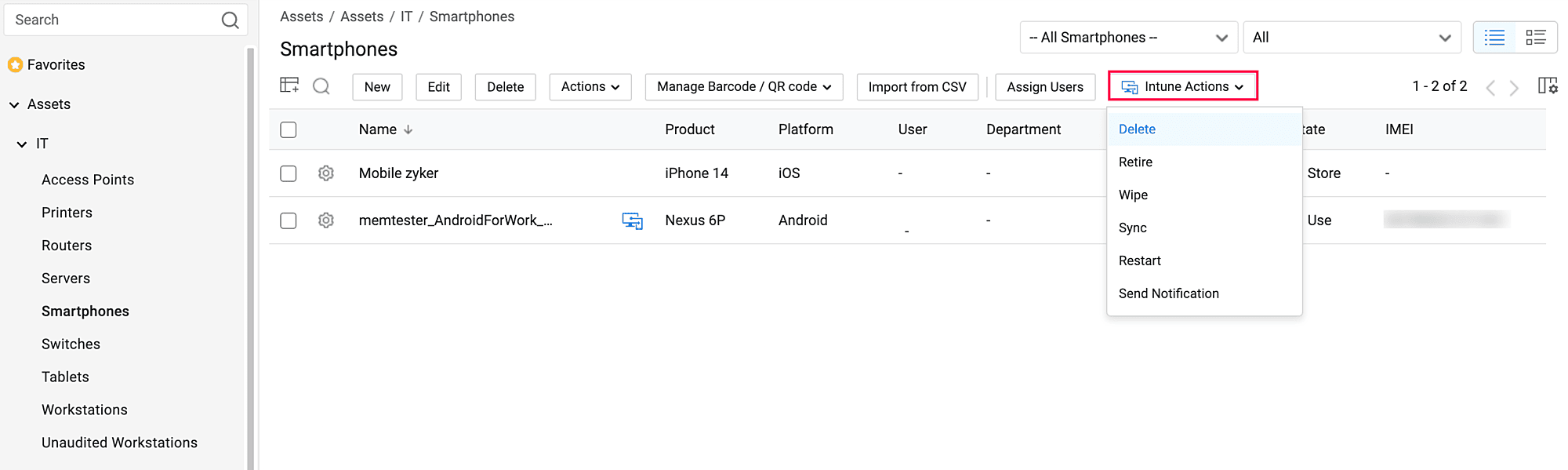This screenshot has height=470, width=1568.
Task: Open gear menu for Mobile zyker
Action: 326,173
